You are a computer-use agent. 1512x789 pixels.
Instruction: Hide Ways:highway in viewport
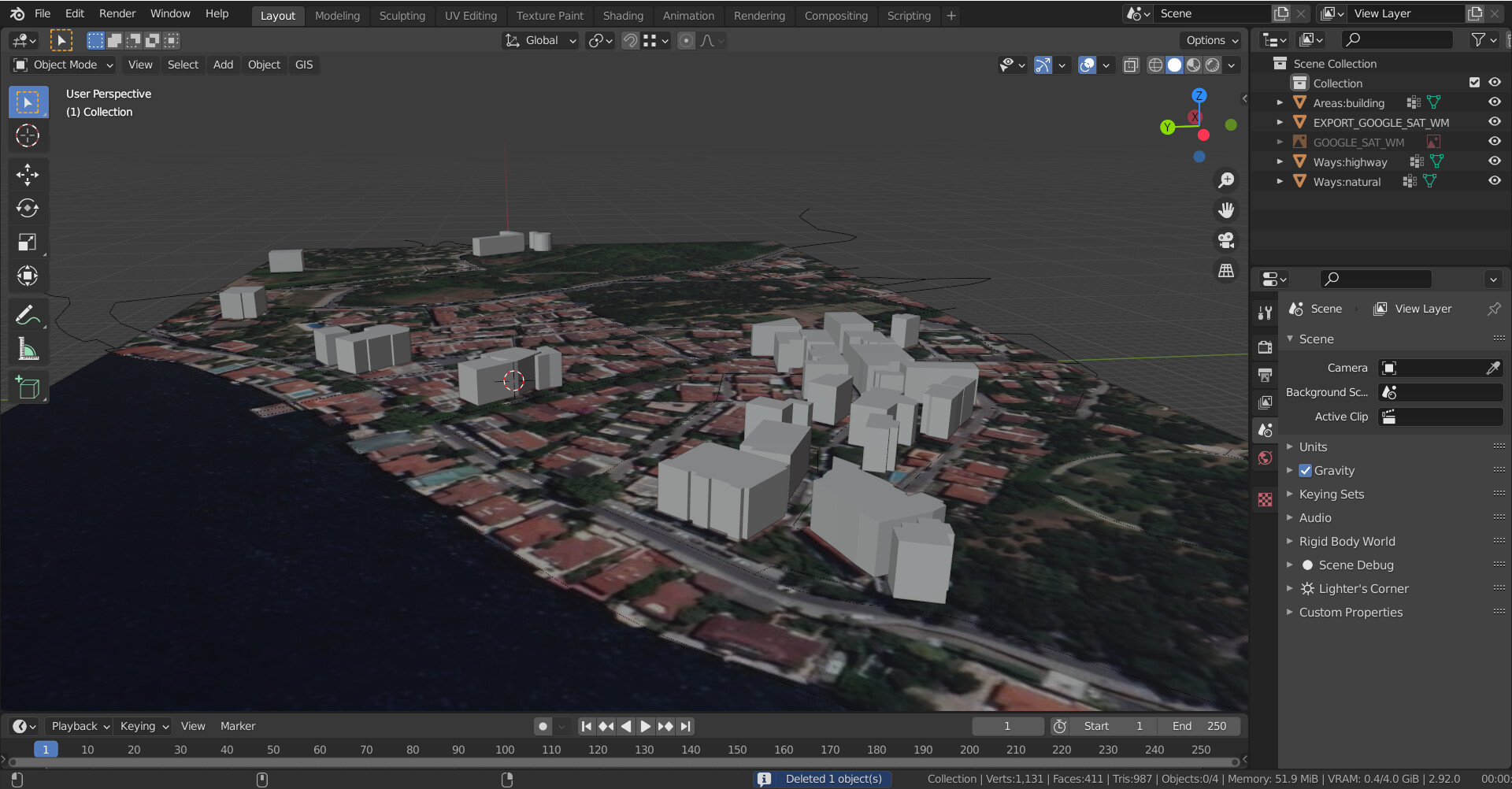[x=1494, y=161]
